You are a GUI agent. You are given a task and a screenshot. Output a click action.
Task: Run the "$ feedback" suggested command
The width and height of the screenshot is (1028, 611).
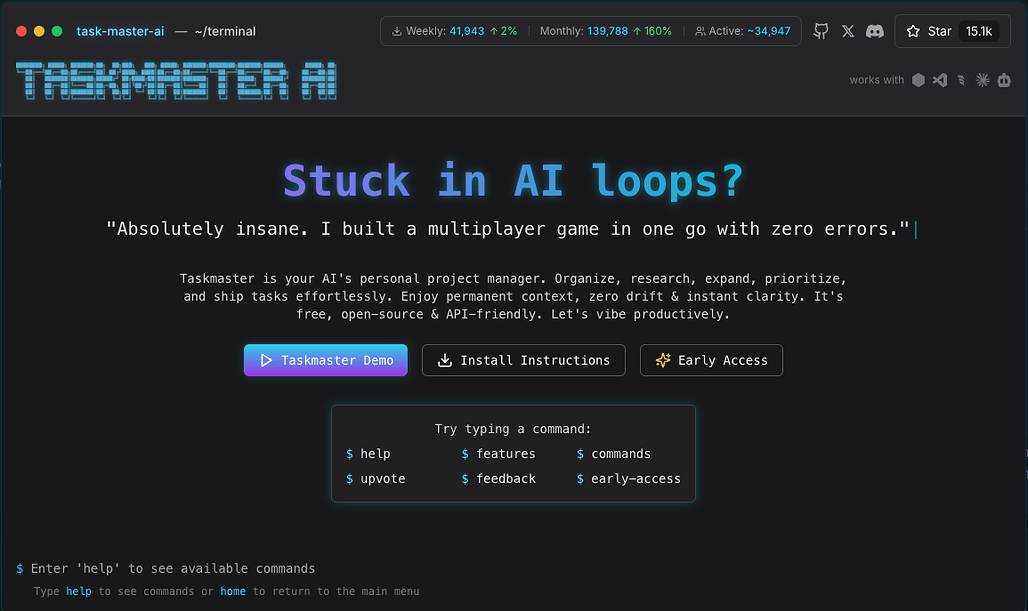tap(498, 479)
